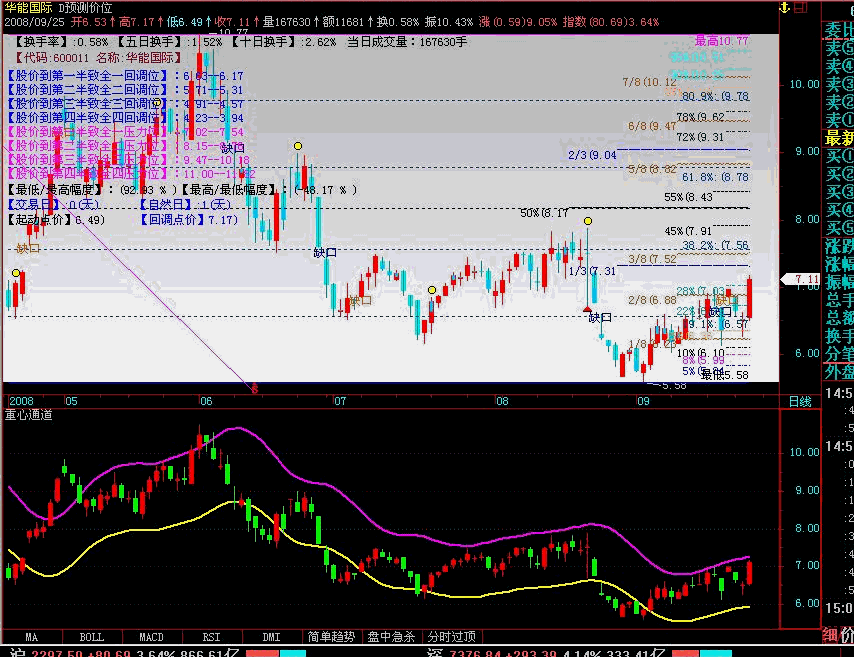The image size is (854, 657).
Task: Click the 38.2%:(7.56 Fibonacci label
Action: click(715, 245)
